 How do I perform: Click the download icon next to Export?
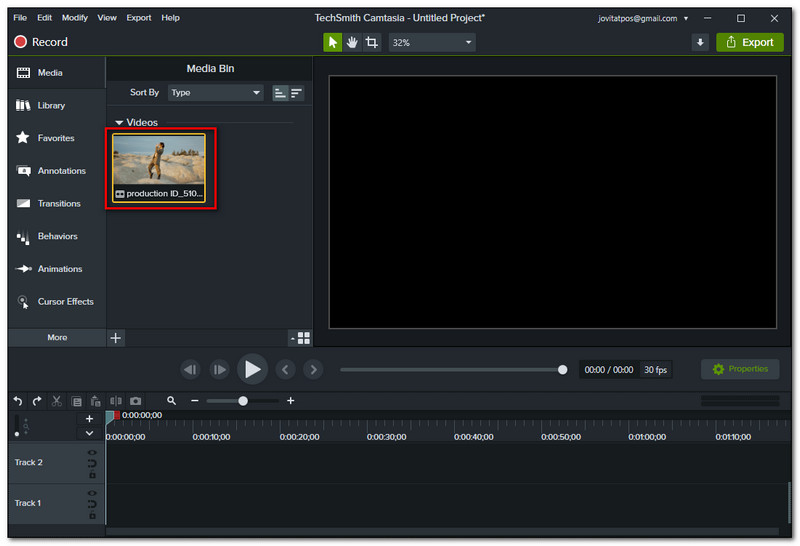coord(700,42)
